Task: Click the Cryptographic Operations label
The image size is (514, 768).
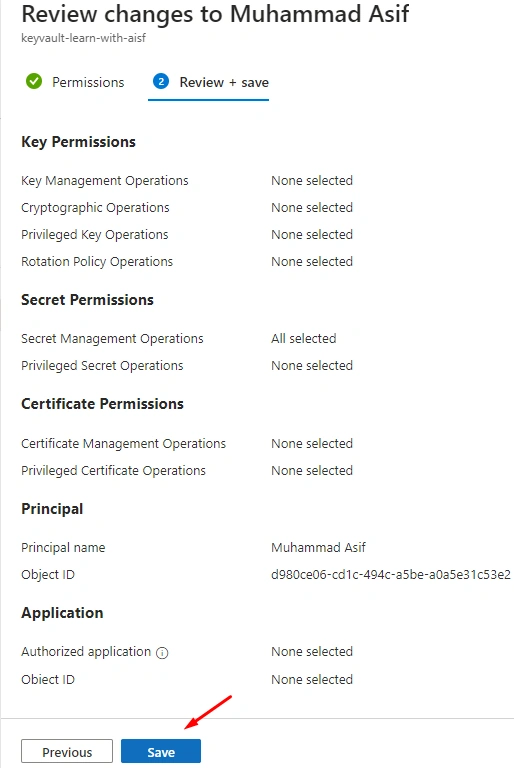Action: click(95, 208)
